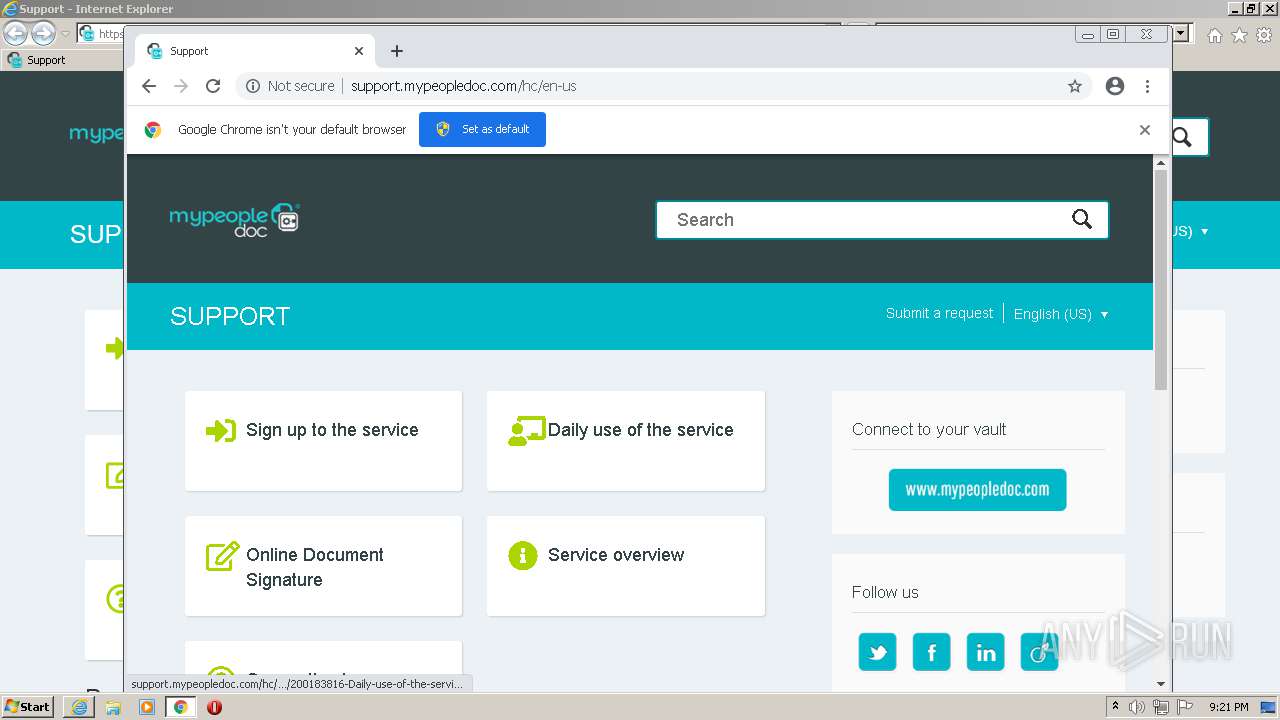Click the scroll up arrow of Chrome page
Viewport: 1280px width, 720px height.
click(x=1161, y=162)
